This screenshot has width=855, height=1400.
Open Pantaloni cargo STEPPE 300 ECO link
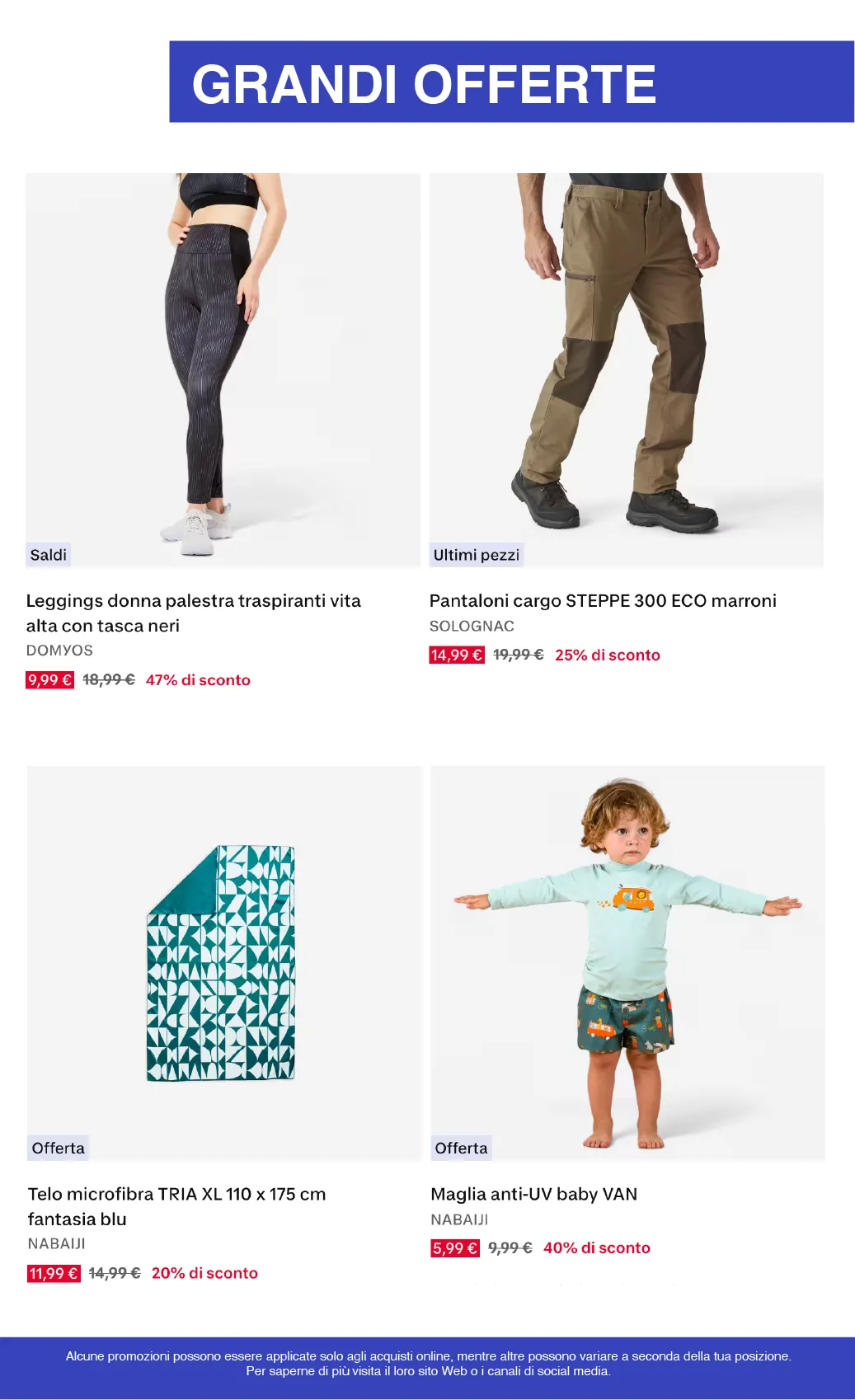point(603,600)
